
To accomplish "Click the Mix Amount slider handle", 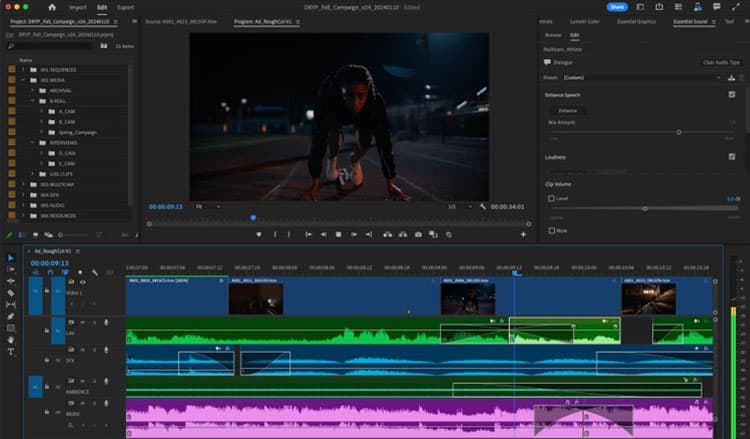I will 679,132.
